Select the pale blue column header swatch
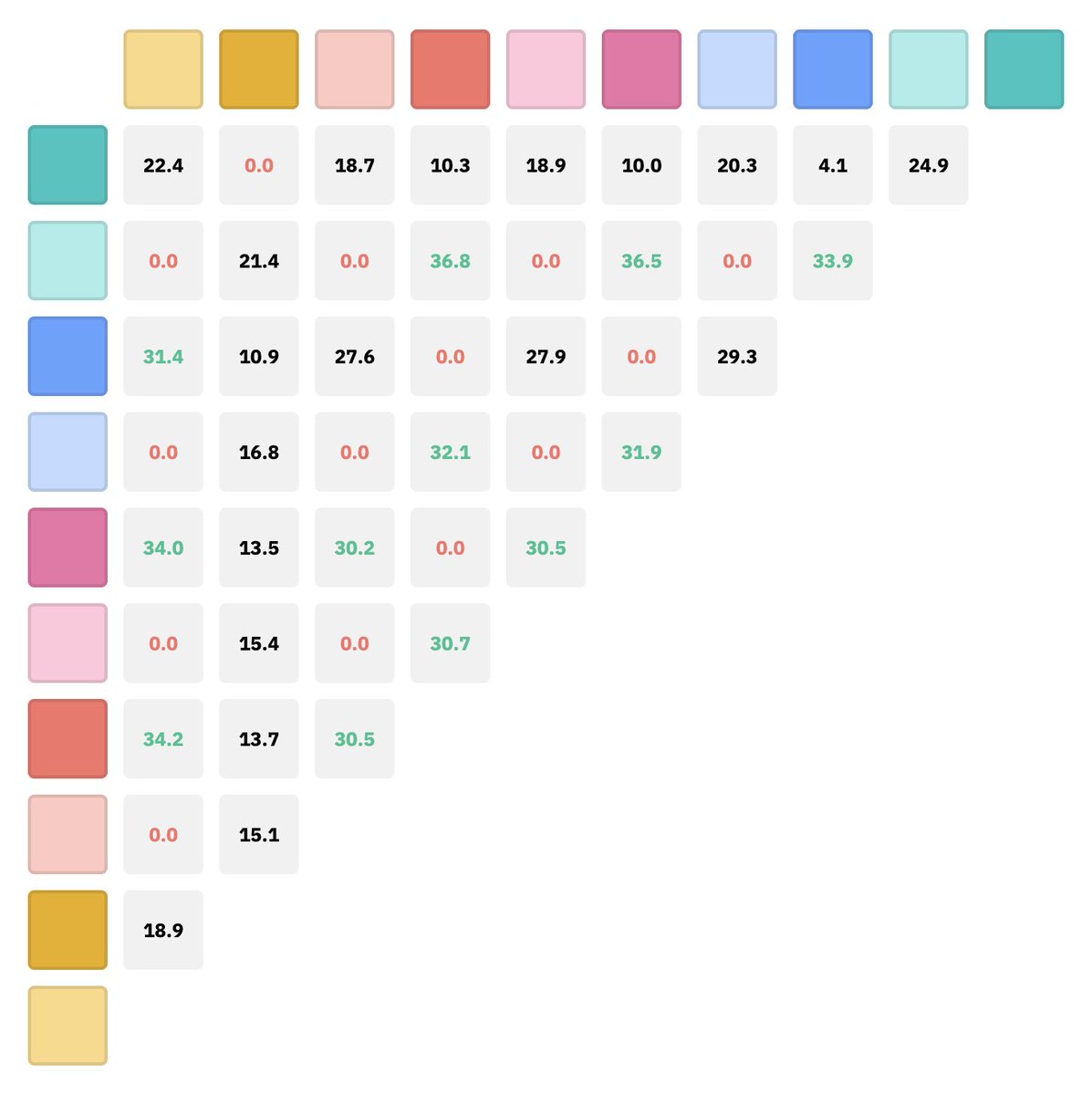The image size is (1092, 1095). [737, 69]
